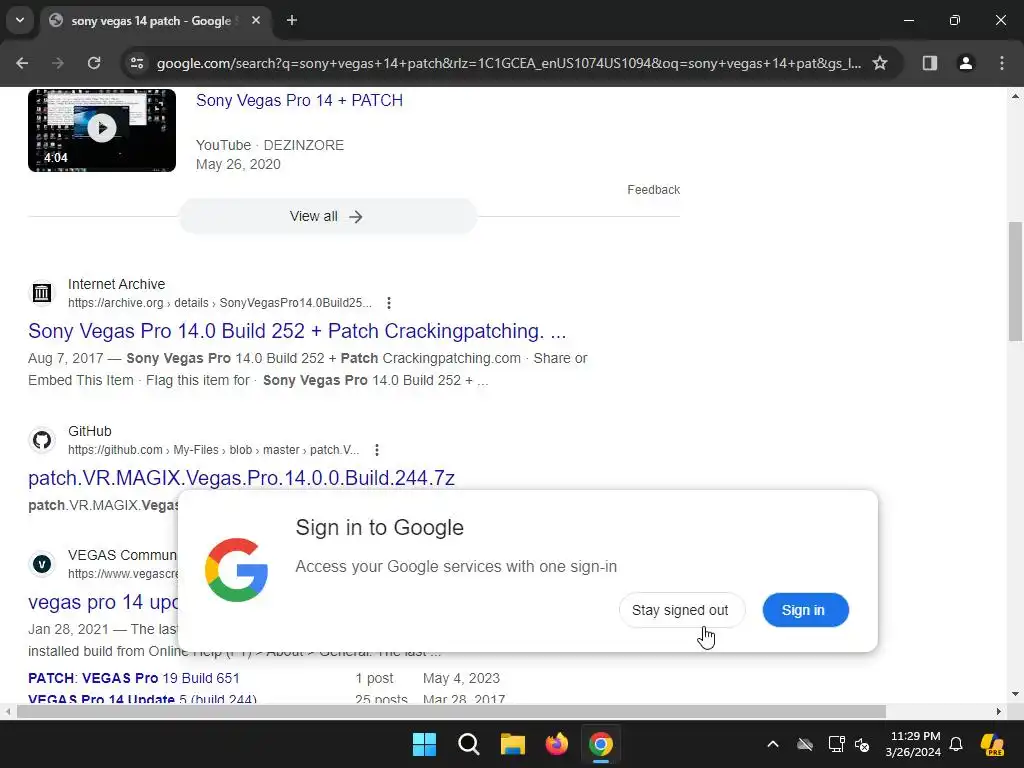Open the Windows Start menu

coord(424,744)
